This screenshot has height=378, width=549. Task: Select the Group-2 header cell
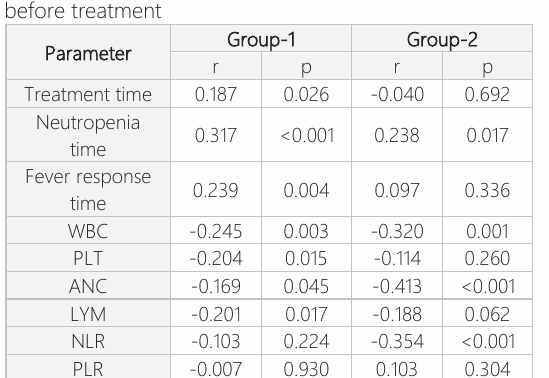(442, 39)
